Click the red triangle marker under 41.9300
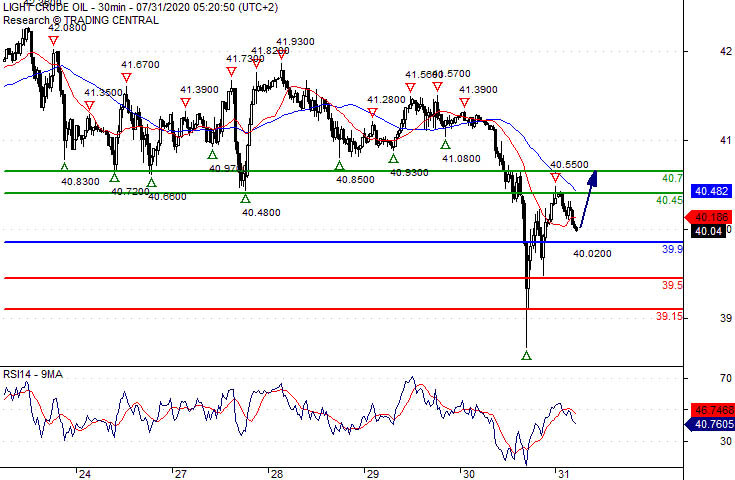The width and height of the screenshot is (735, 480). [x=281, y=54]
